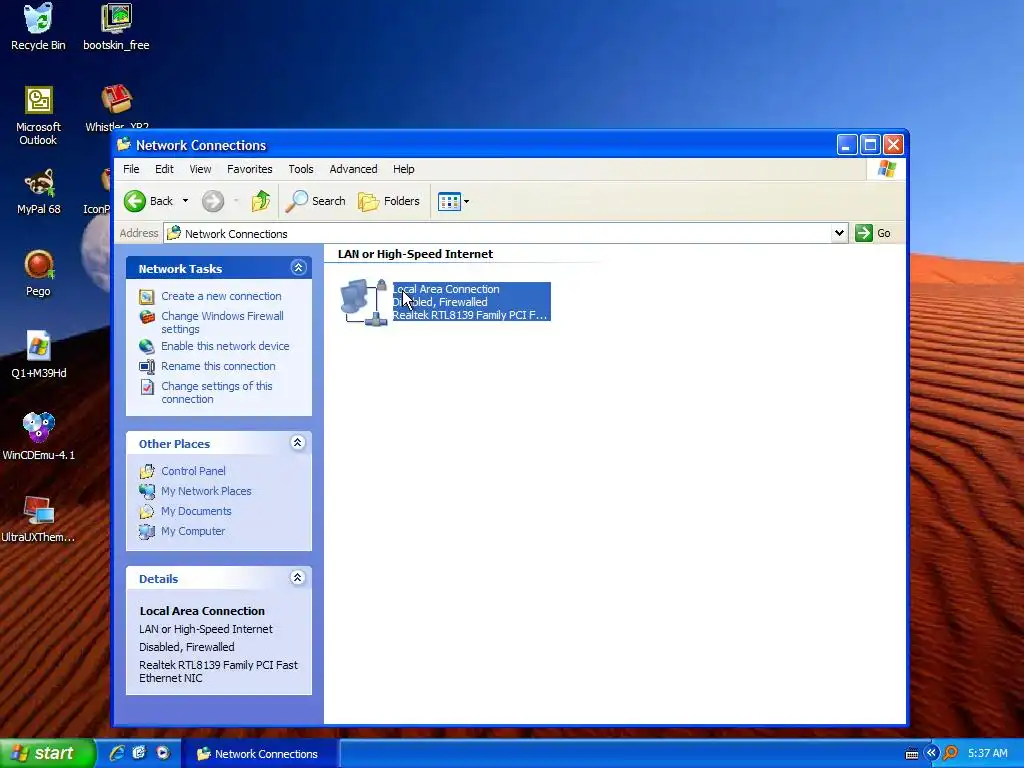Image resolution: width=1024 pixels, height=768 pixels.
Task: Select the Pego desktop icon
Action: [39, 274]
